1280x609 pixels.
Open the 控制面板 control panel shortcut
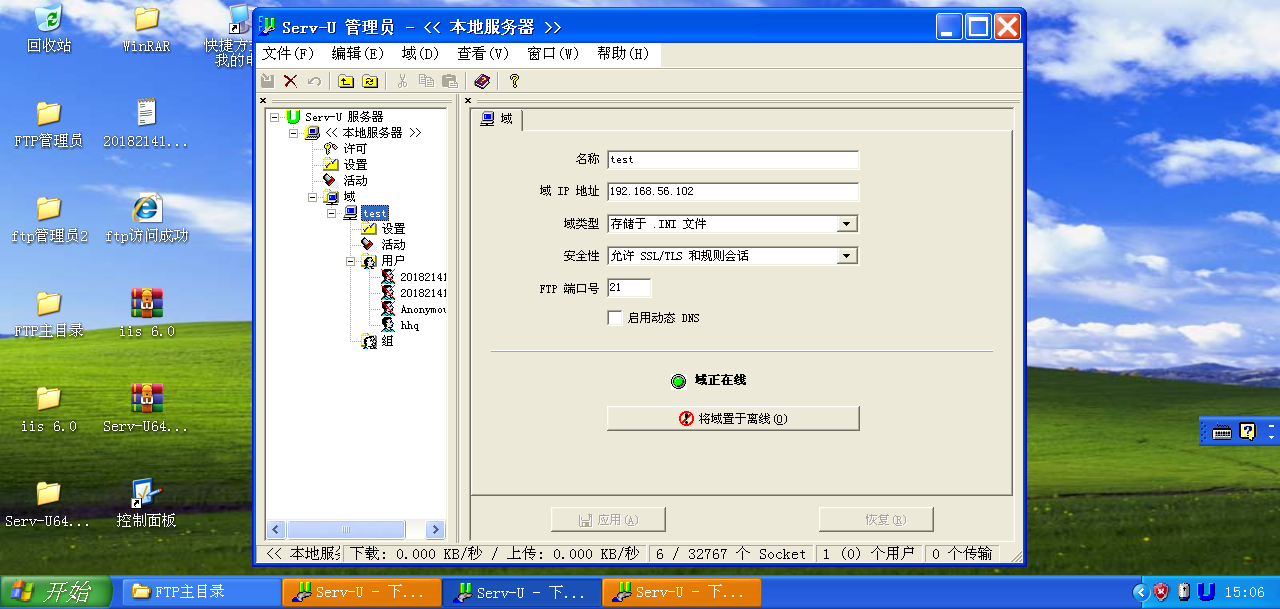pos(146,504)
